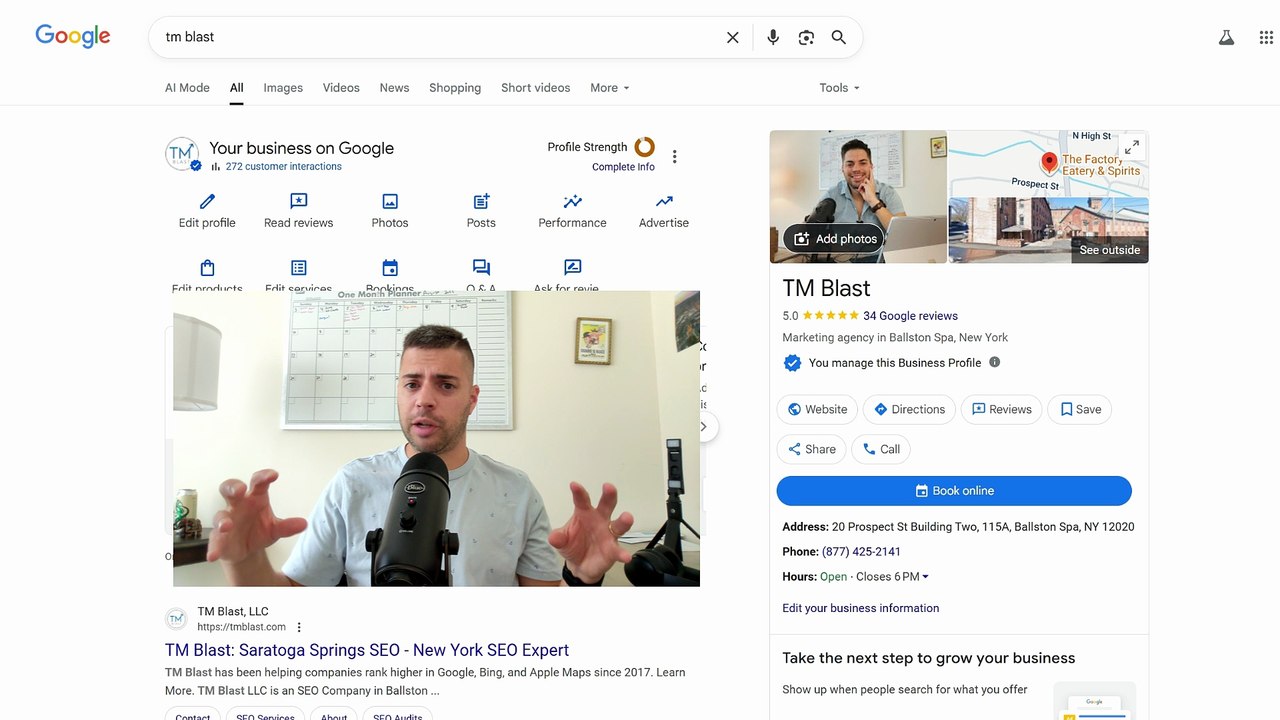View Performance chart icon
This screenshot has width=1280, height=720.
pyautogui.click(x=572, y=201)
